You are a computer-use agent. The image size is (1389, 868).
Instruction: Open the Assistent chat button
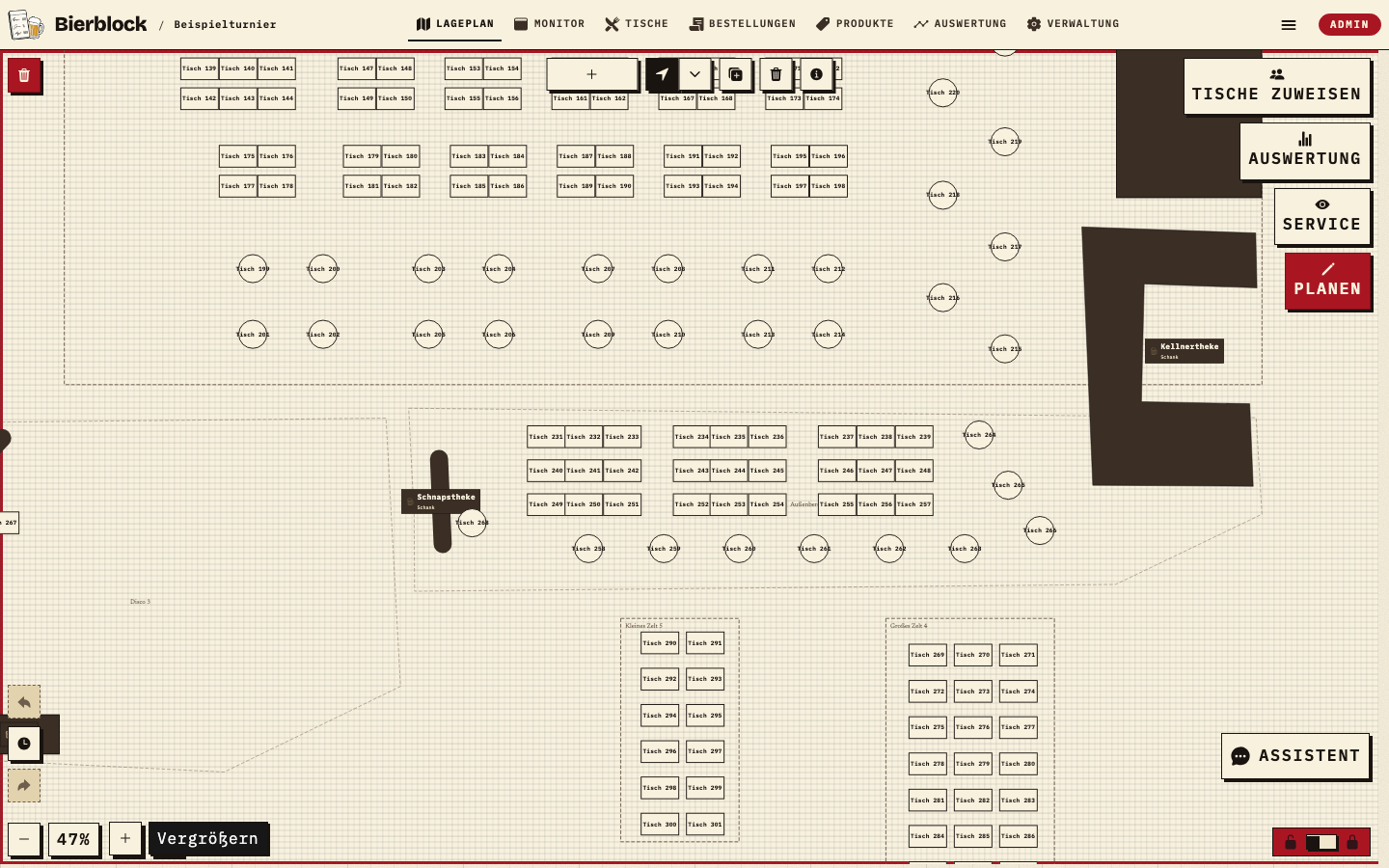click(x=1295, y=756)
